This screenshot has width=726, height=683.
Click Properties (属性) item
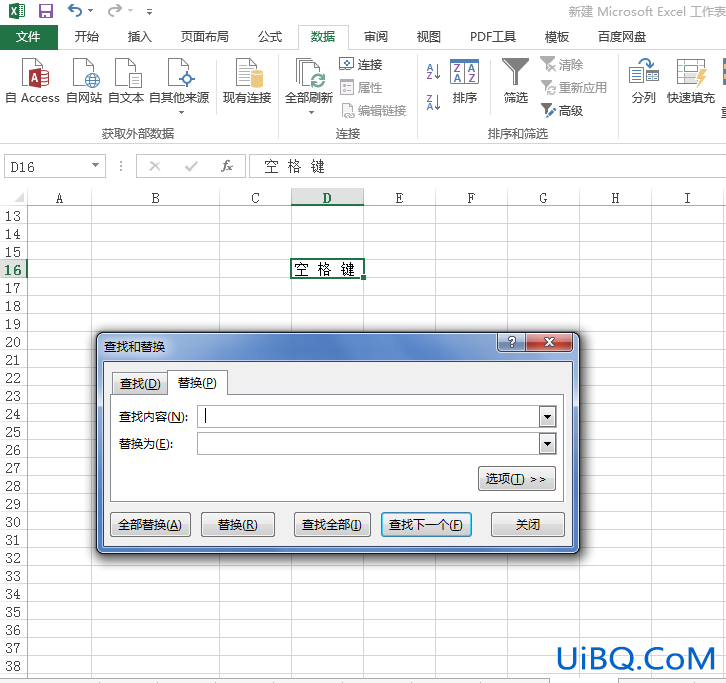[x=361, y=88]
